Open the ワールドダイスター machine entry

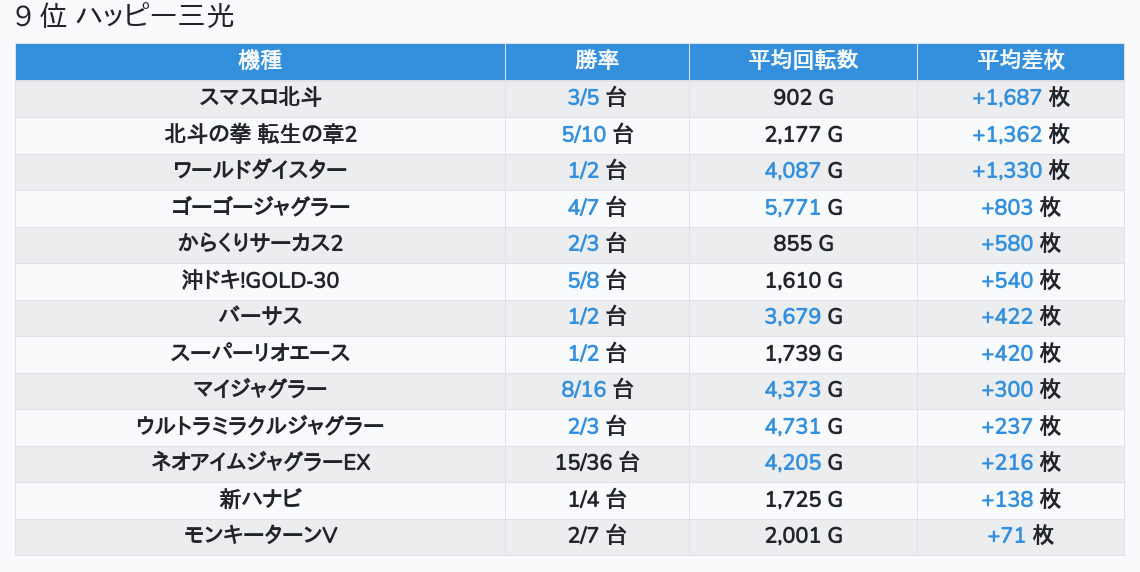pyautogui.click(x=260, y=170)
